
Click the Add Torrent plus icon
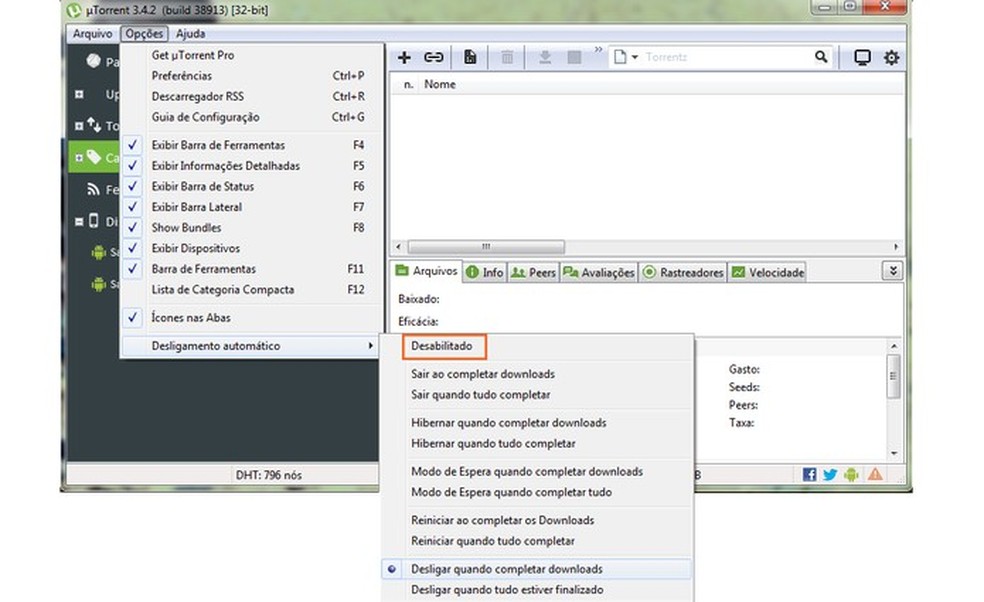(x=404, y=58)
